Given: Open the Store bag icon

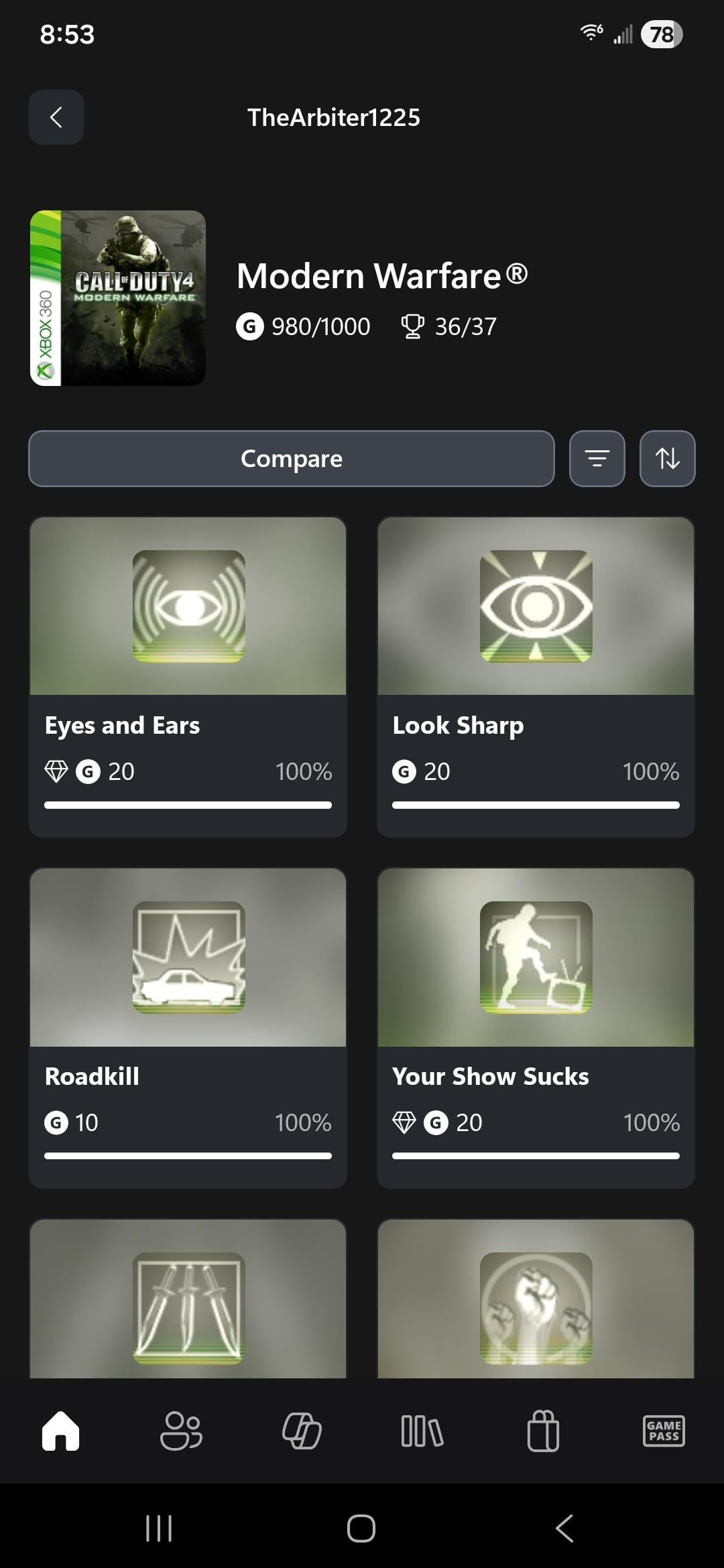Looking at the screenshot, I should pyautogui.click(x=543, y=1431).
